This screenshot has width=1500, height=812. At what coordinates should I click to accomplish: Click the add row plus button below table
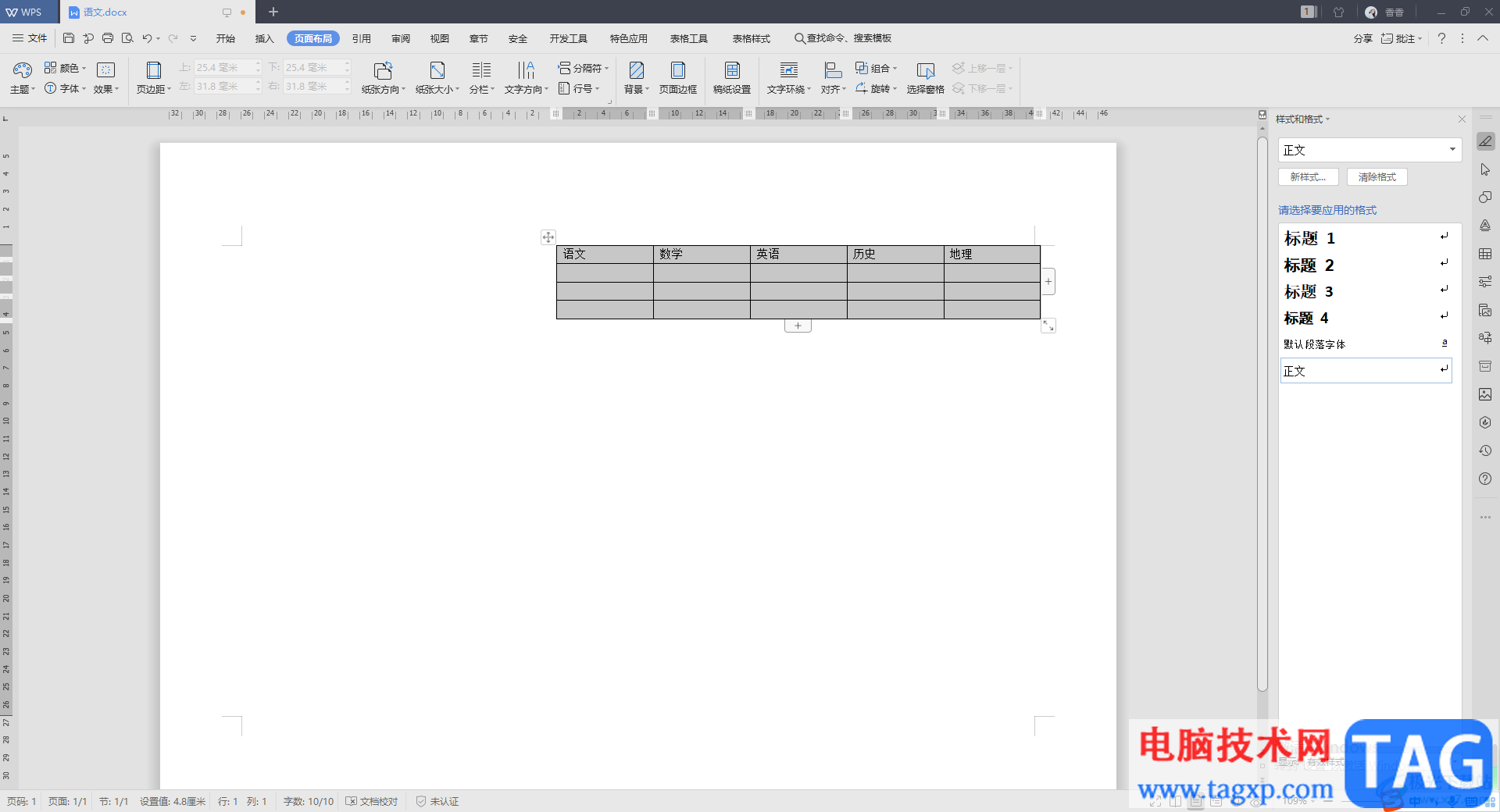tap(798, 326)
